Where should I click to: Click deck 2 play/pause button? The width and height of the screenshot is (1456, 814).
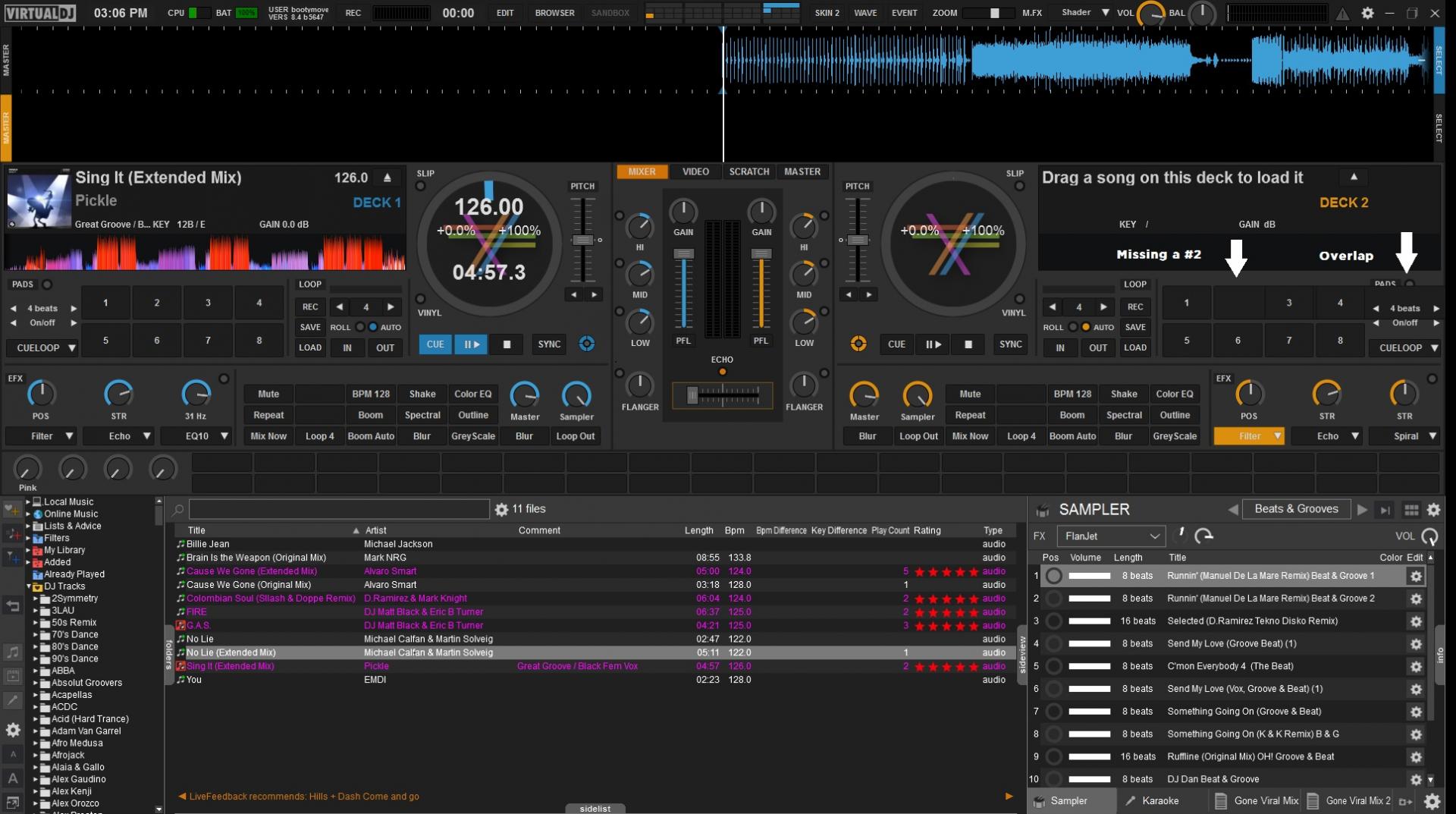pos(933,344)
